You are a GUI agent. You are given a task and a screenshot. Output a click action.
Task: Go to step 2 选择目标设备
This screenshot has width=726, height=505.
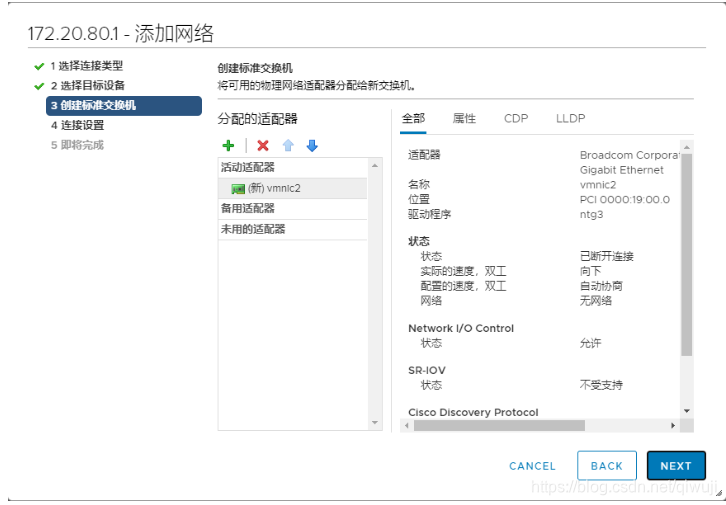88,86
